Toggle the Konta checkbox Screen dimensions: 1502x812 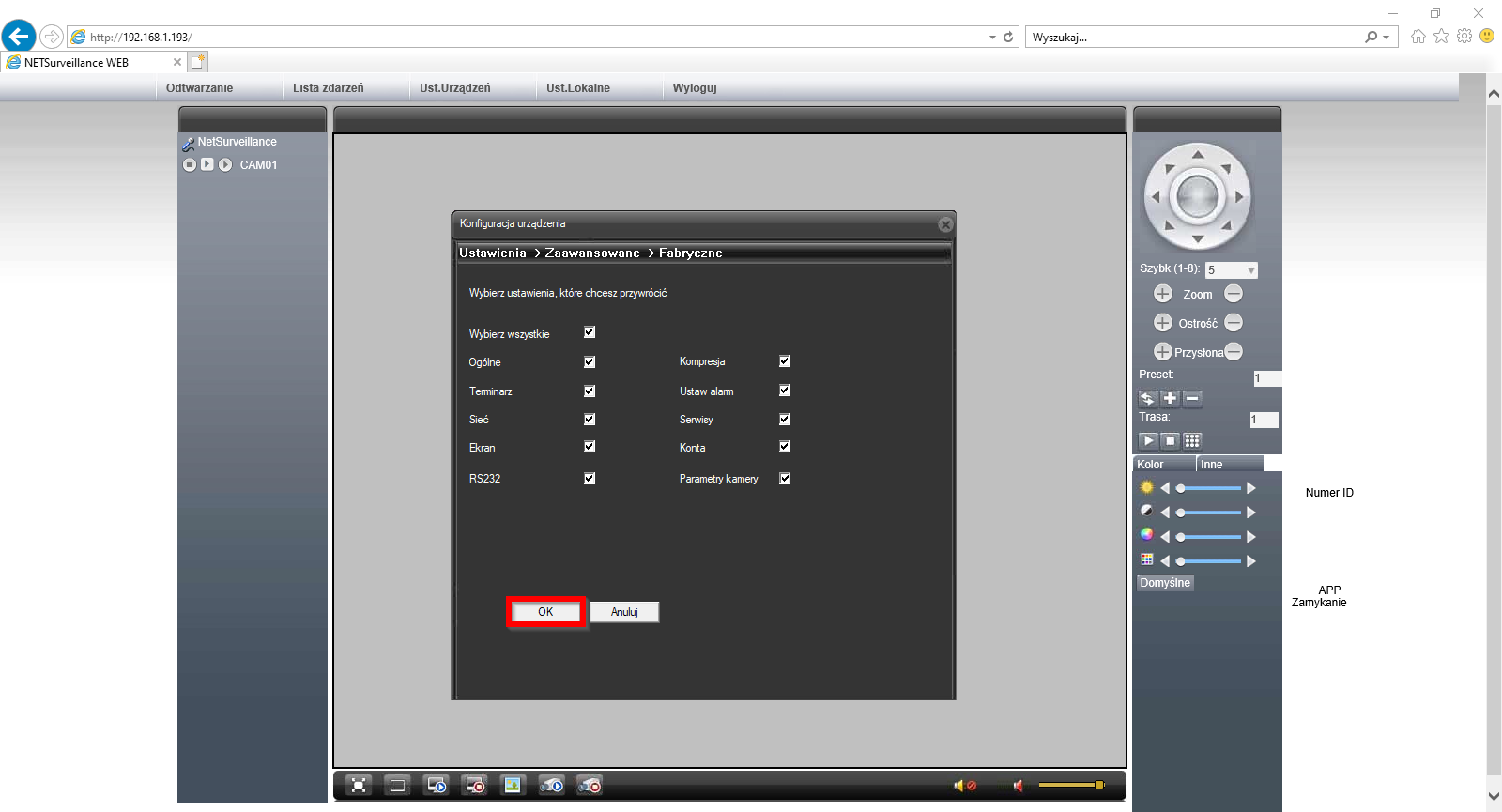tap(785, 447)
